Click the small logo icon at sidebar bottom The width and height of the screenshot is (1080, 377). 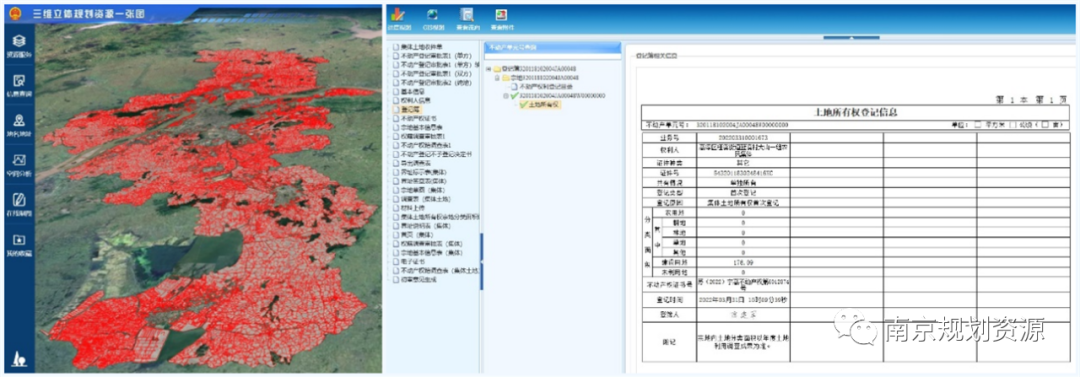pos(19,358)
